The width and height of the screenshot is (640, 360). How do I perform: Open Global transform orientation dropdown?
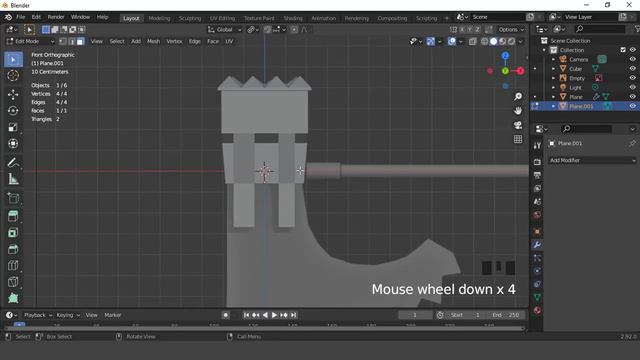[x=225, y=29]
